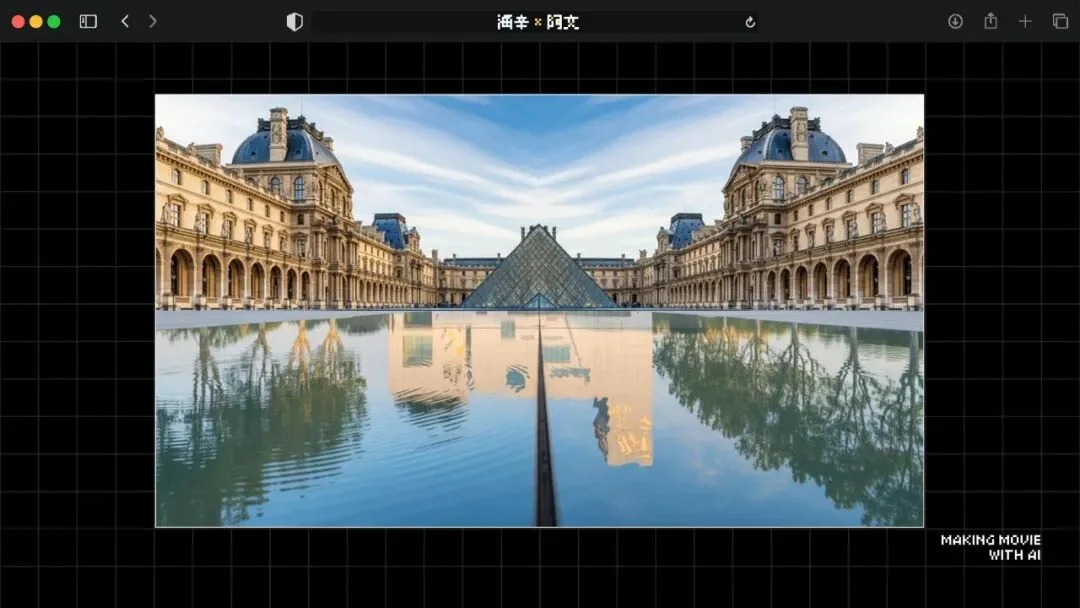Click the address bar showing 涵辛 × 阿文
1080x608 pixels.
pyautogui.click(x=537, y=22)
